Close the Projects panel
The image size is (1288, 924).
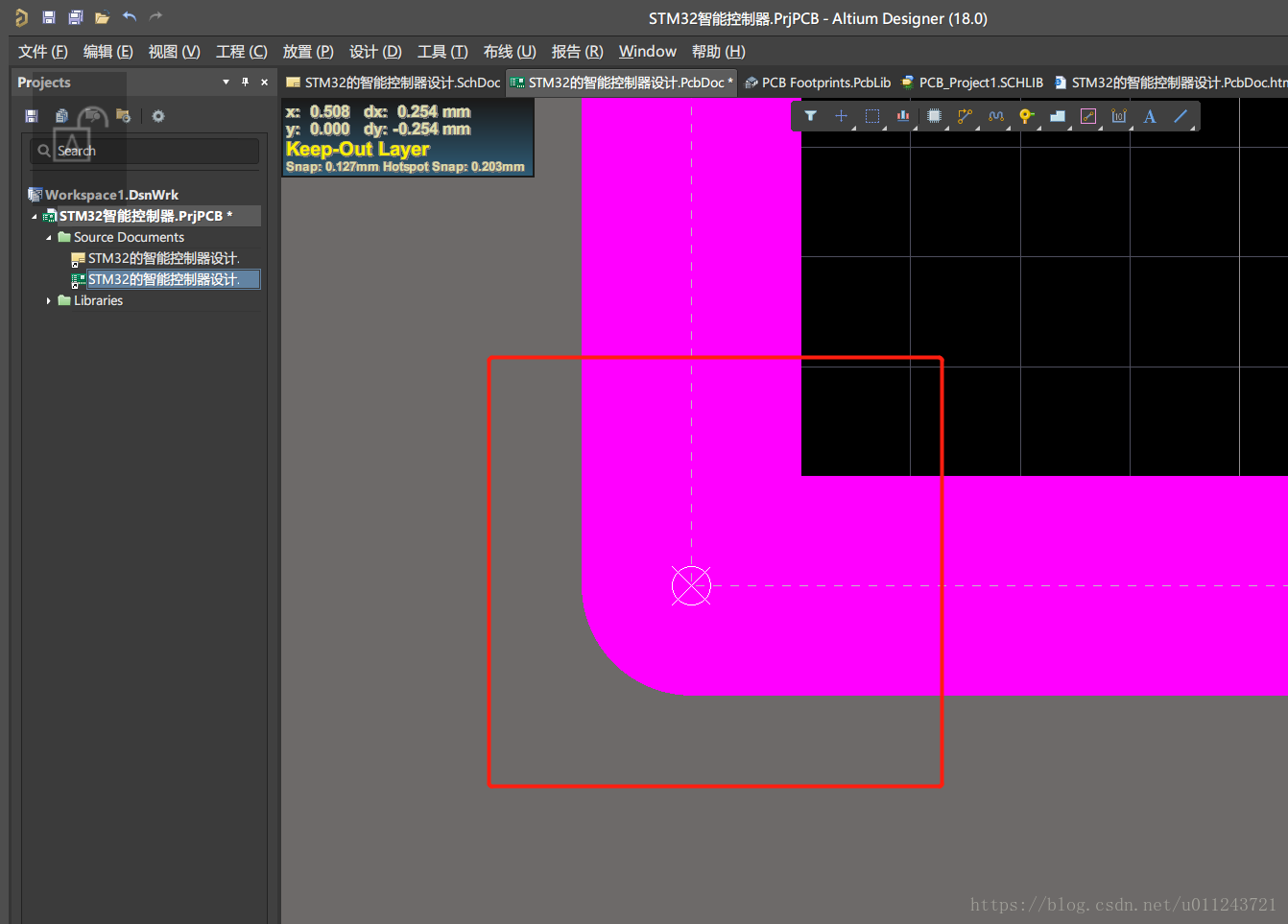(x=265, y=83)
